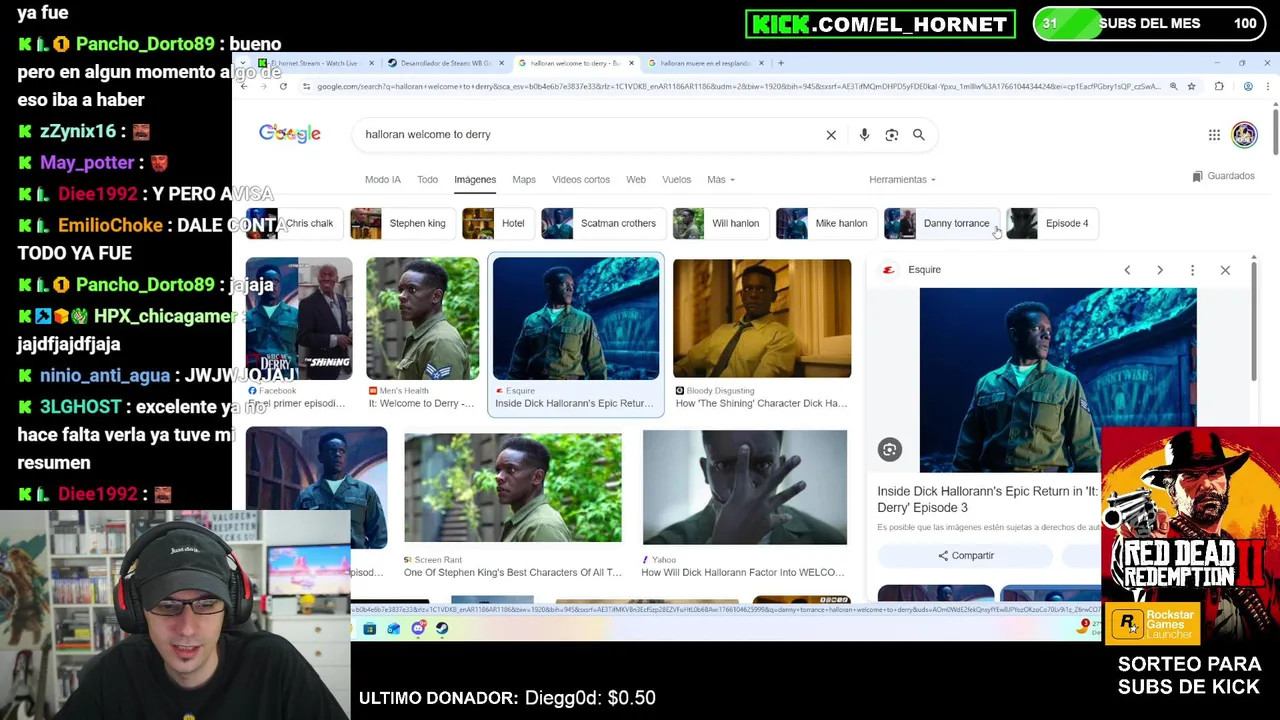Filter images by Mike hanlon chip
1280x720 pixels.
tap(825, 224)
